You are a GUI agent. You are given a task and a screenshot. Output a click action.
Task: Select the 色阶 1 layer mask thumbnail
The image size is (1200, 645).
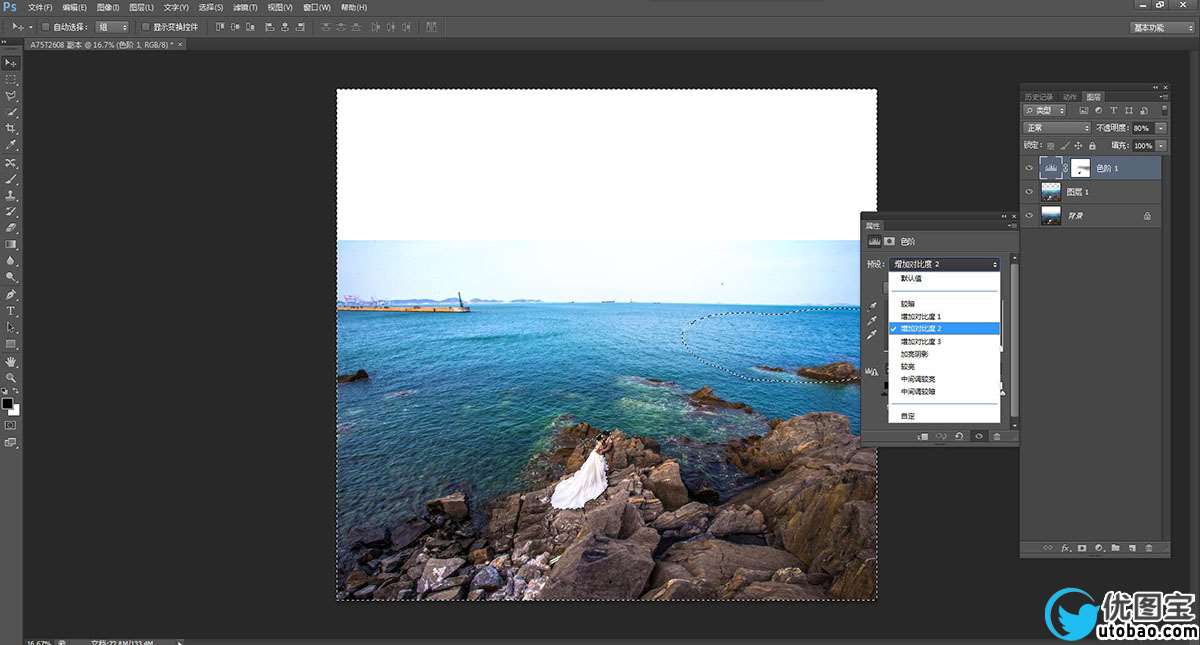point(1080,168)
